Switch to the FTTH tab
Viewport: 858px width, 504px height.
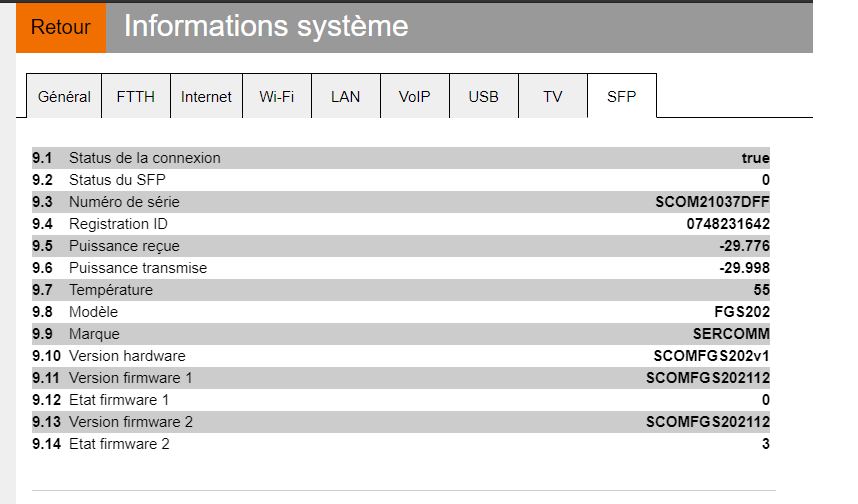coord(136,97)
